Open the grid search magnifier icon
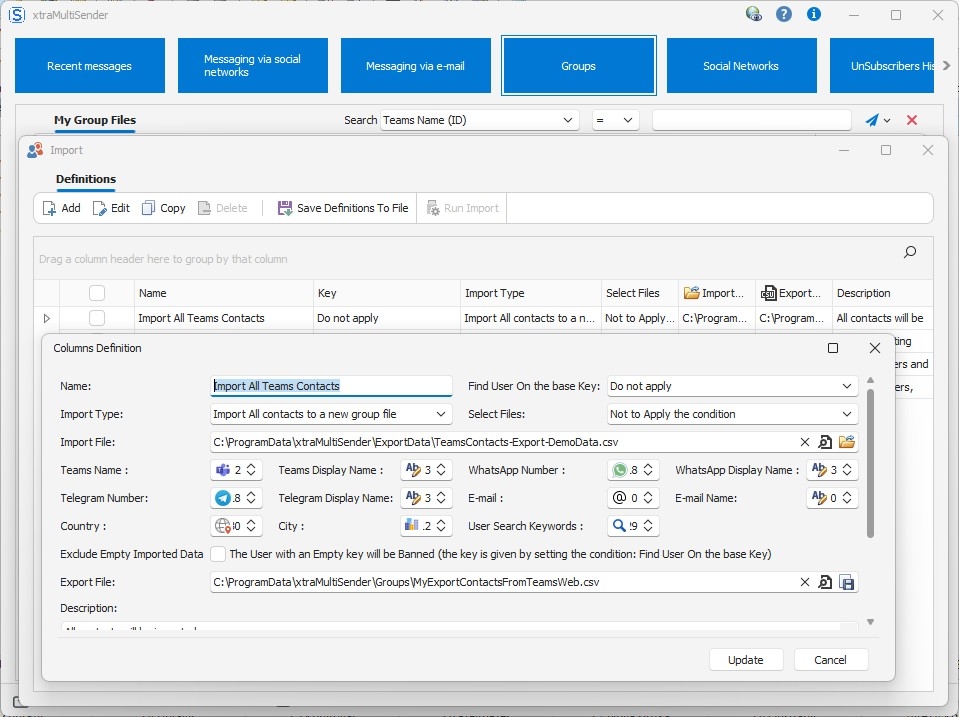Image resolution: width=959 pixels, height=717 pixels. [x=910, y=252]
